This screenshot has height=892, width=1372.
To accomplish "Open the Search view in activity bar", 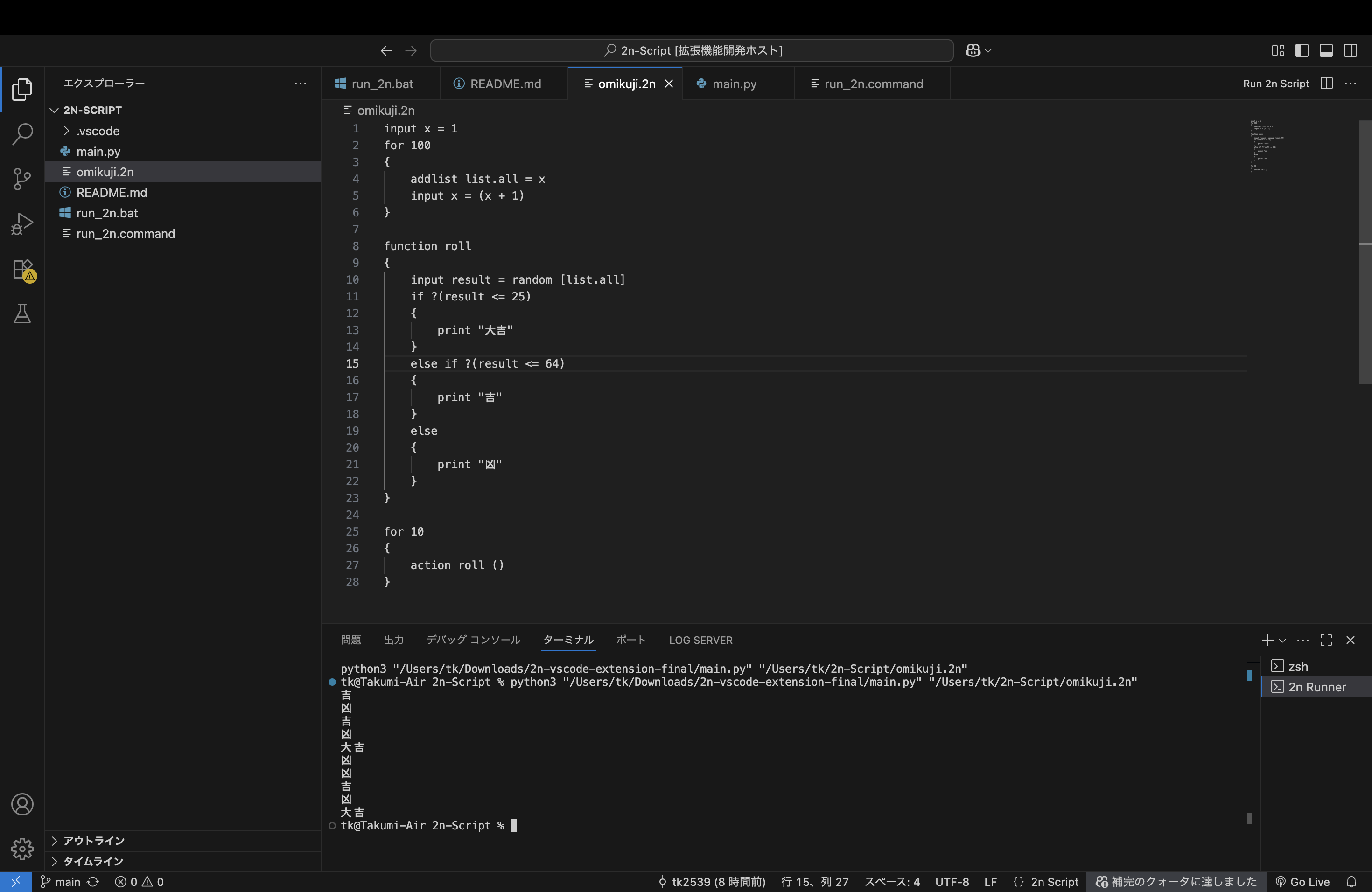I will (22, 134).
